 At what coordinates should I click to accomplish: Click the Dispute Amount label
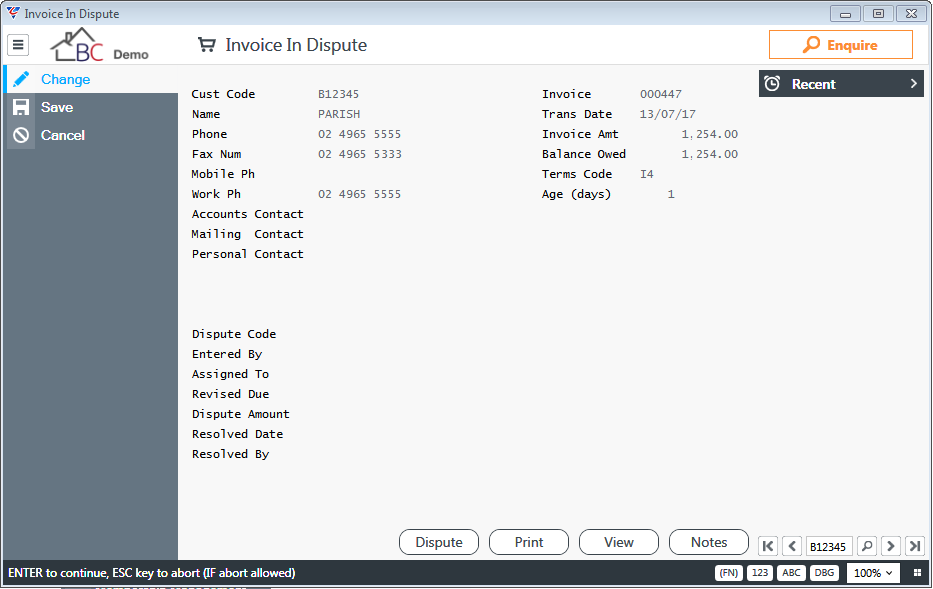(x=240, y=414)
